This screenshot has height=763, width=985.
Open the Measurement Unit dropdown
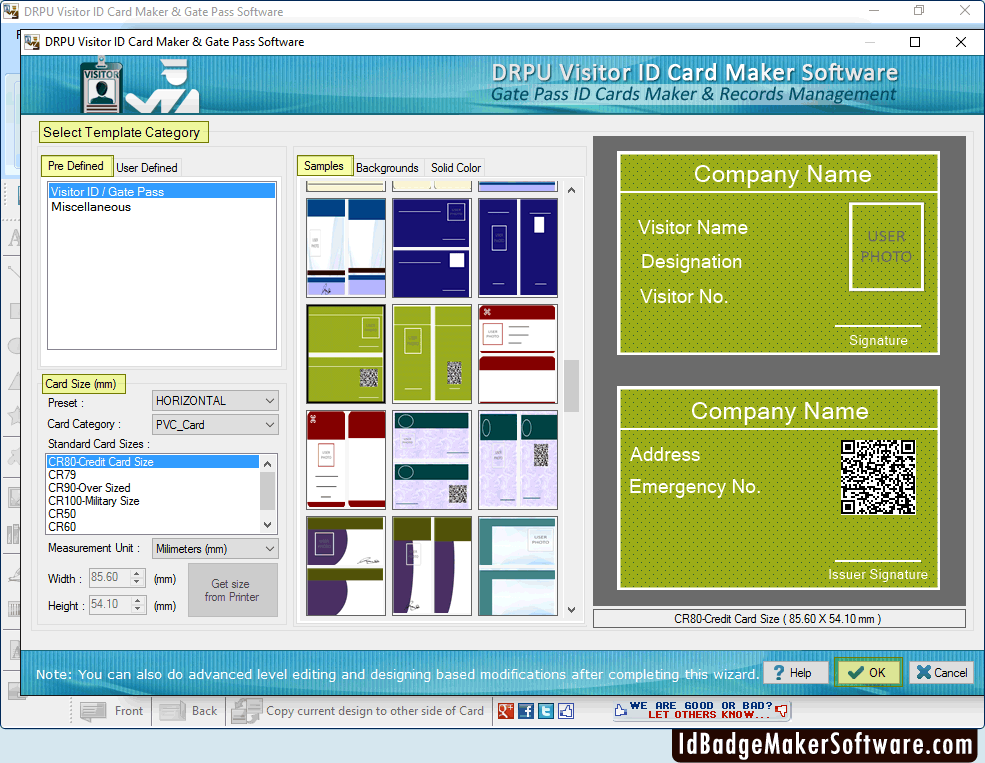point(215,549)
